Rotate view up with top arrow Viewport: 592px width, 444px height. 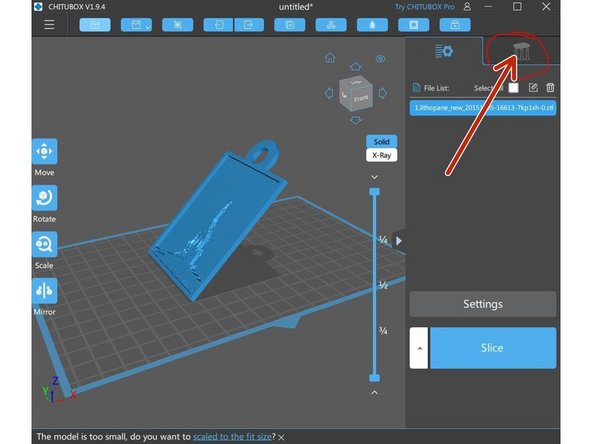[x=355, y=67]
